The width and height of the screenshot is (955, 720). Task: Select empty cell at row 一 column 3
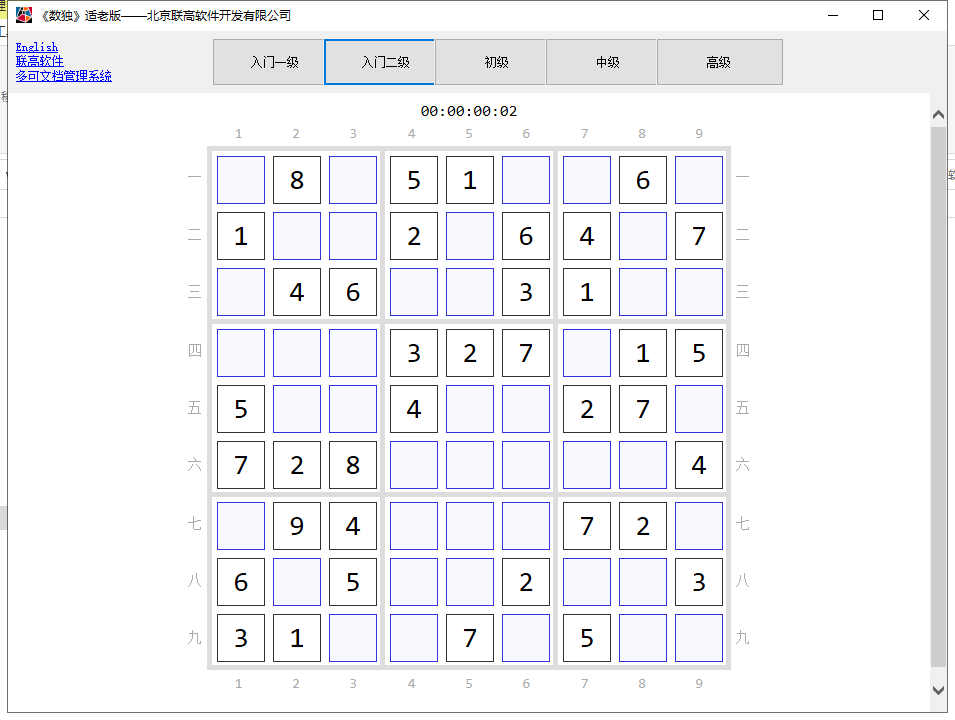(353, 180)
